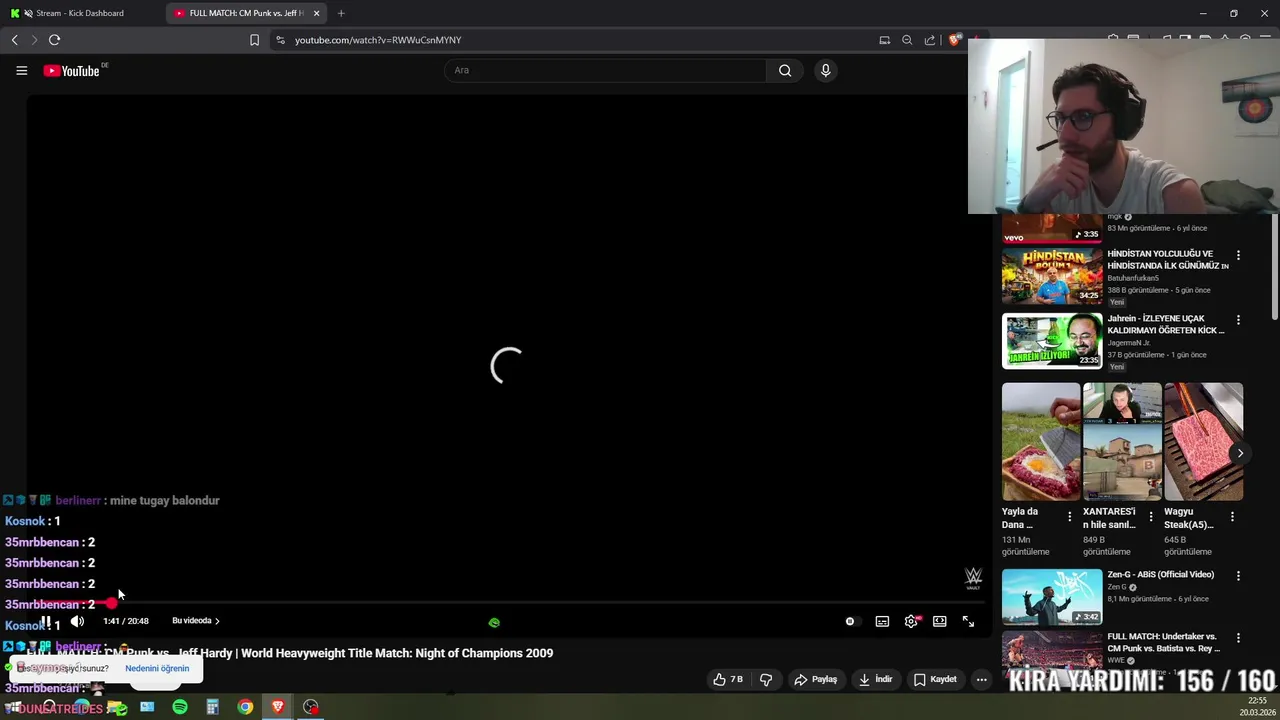Toggle subtitles/closed captions button
Image resolution: width=1280 pixels, height=720 pixels.
coord(882,621)
